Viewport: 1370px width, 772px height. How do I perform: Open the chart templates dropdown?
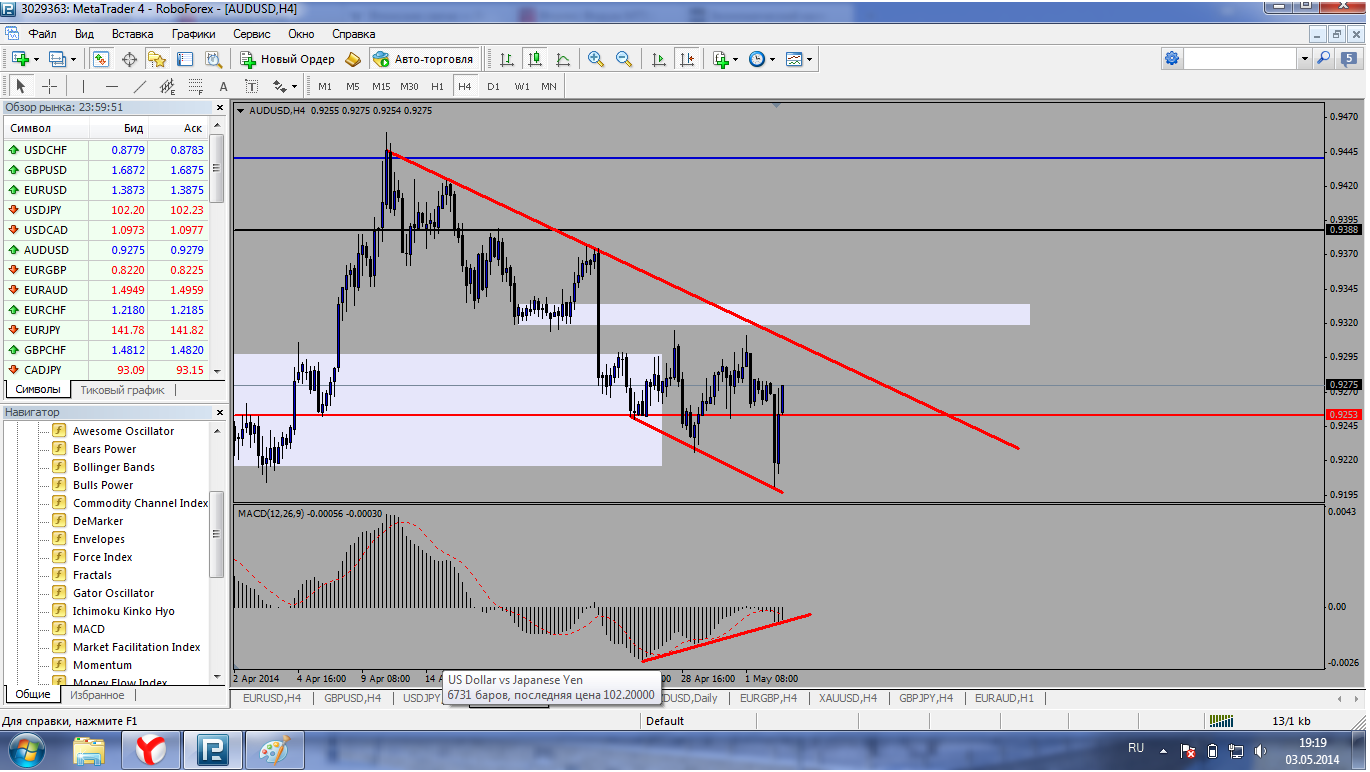(x=794, y=59)
